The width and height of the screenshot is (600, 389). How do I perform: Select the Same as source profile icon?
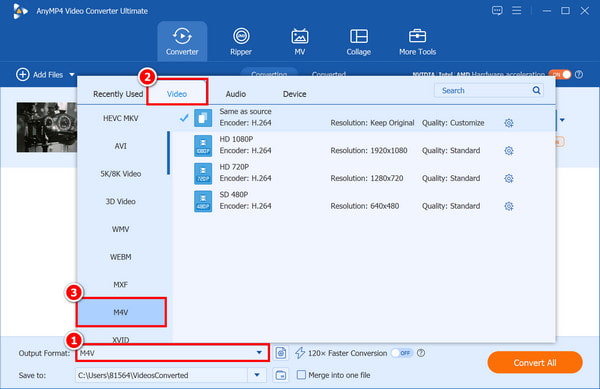203,118
